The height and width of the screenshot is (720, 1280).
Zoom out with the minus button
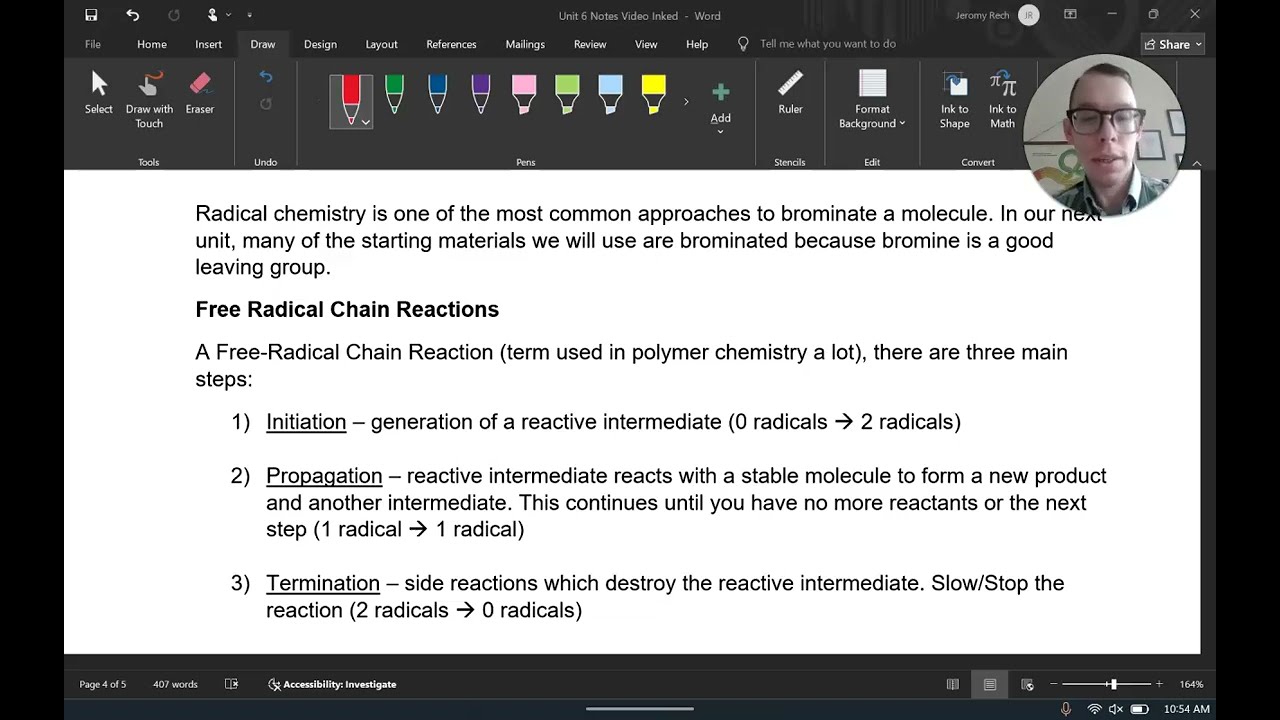coord(1053,684)
